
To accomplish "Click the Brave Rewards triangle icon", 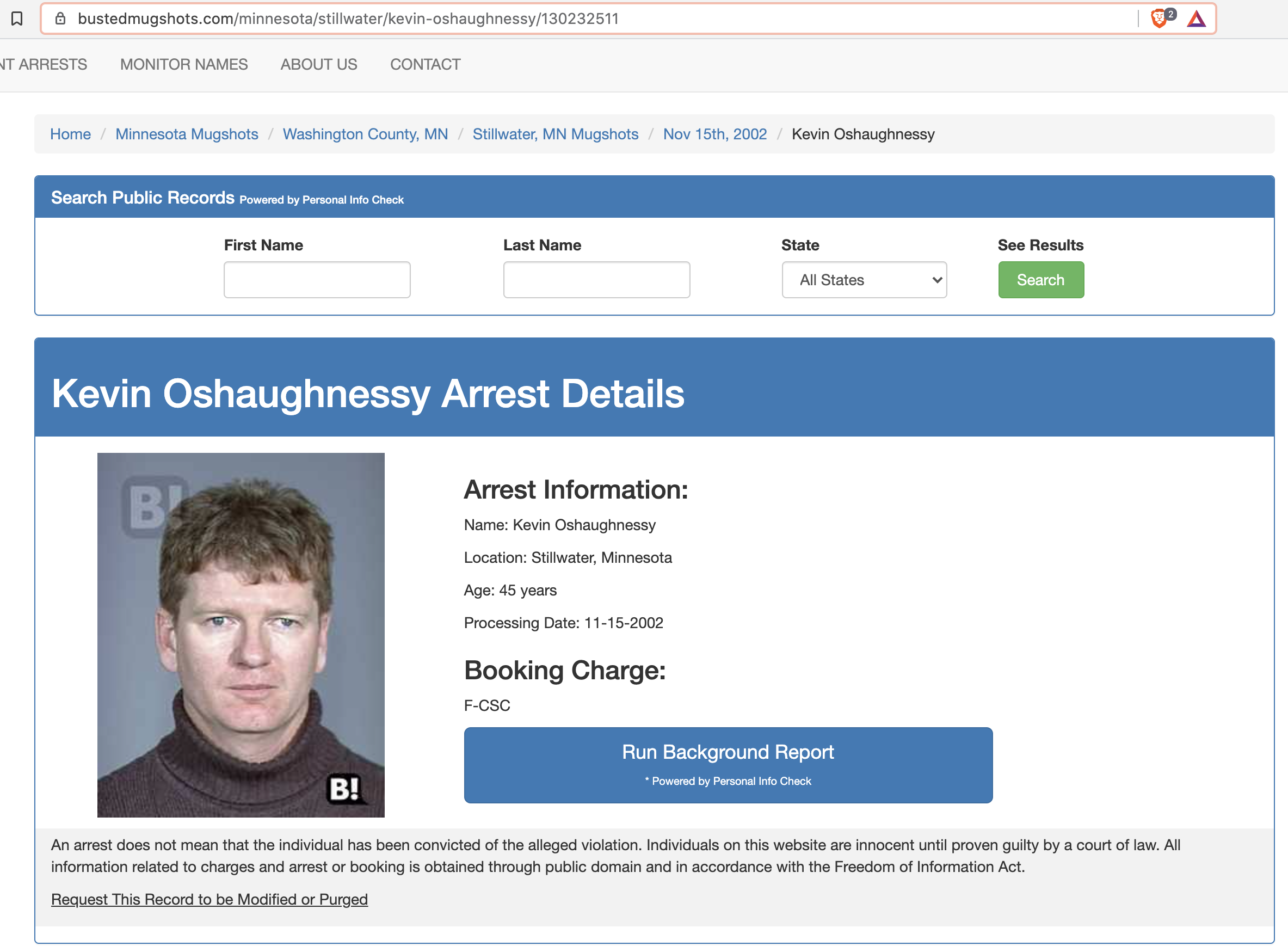I will (x=1197, y=19).
